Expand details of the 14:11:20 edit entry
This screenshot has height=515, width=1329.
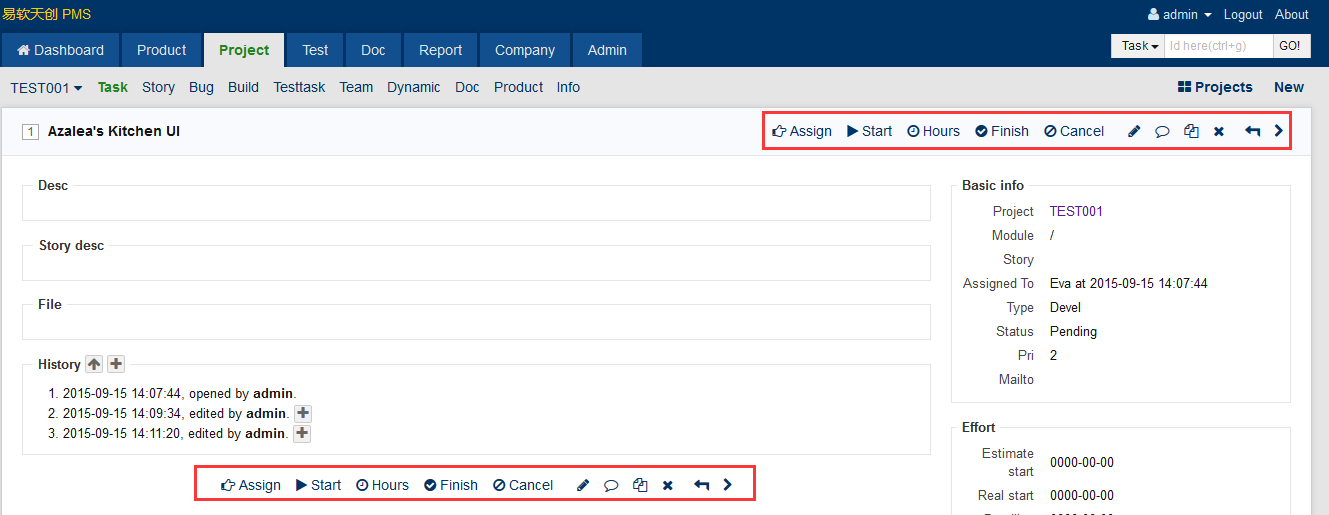[302, 434]
